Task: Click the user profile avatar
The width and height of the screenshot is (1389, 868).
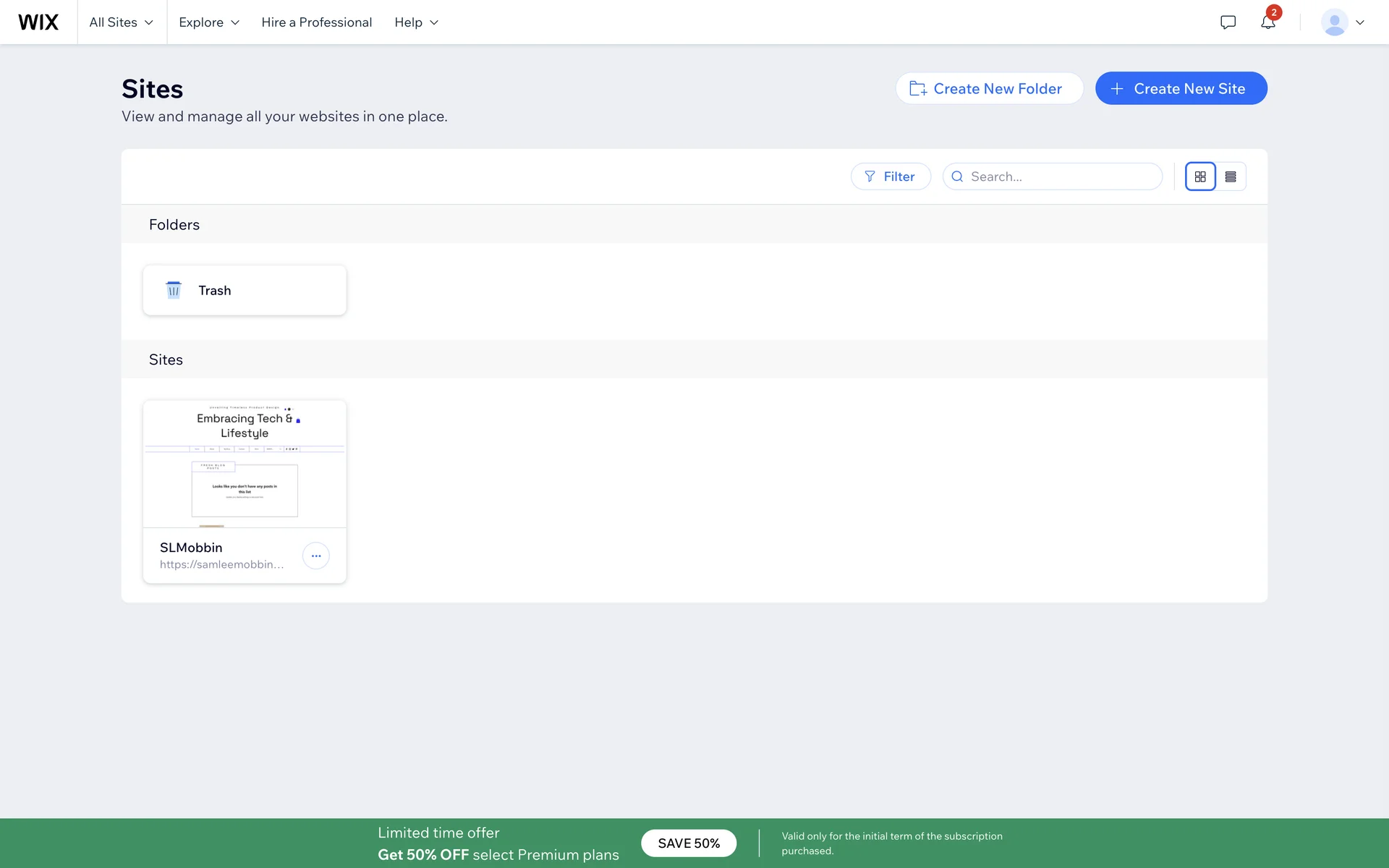Action: tap(1334, 22)
